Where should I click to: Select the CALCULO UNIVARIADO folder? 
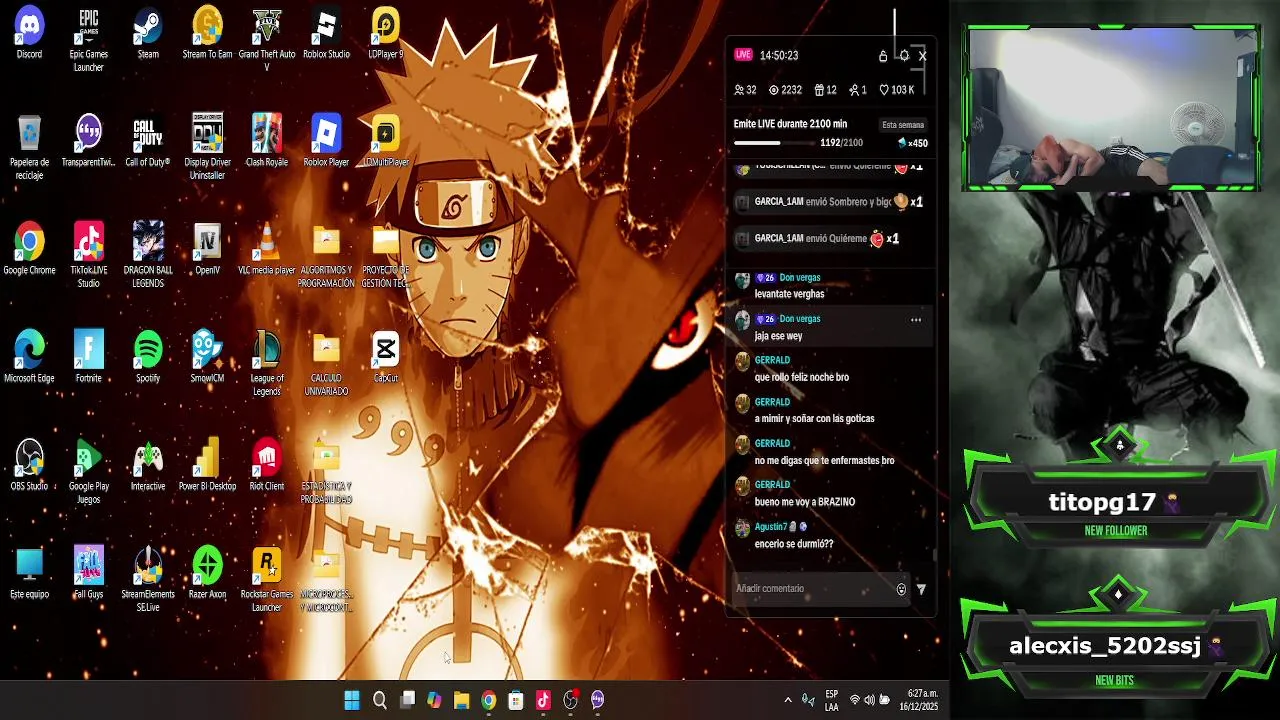point(326,364)
